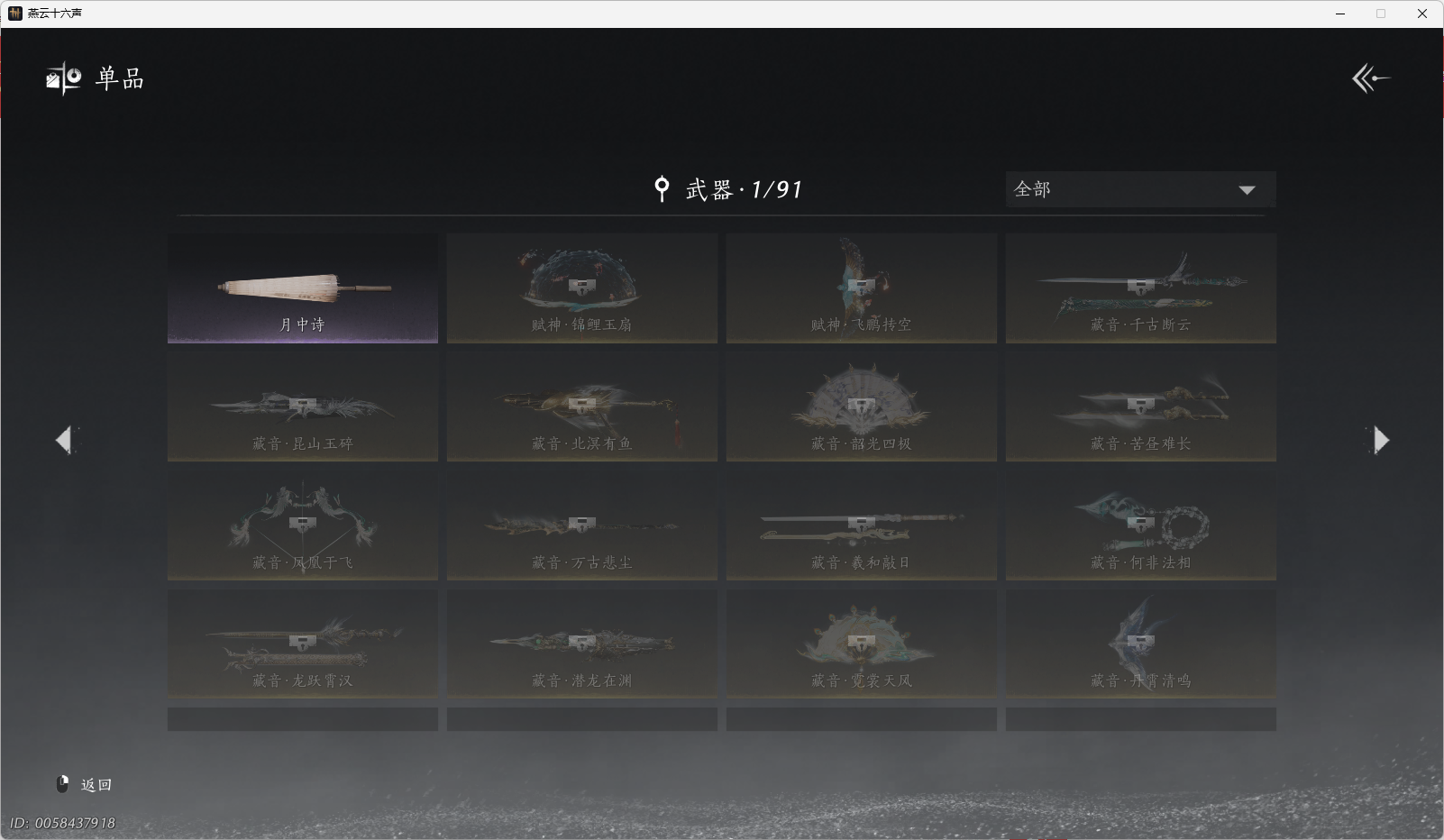Choose 藏音·何非法相 weapon card
The width and height of the screenshot is (1444, 840).
click(x=1140, y=526)
